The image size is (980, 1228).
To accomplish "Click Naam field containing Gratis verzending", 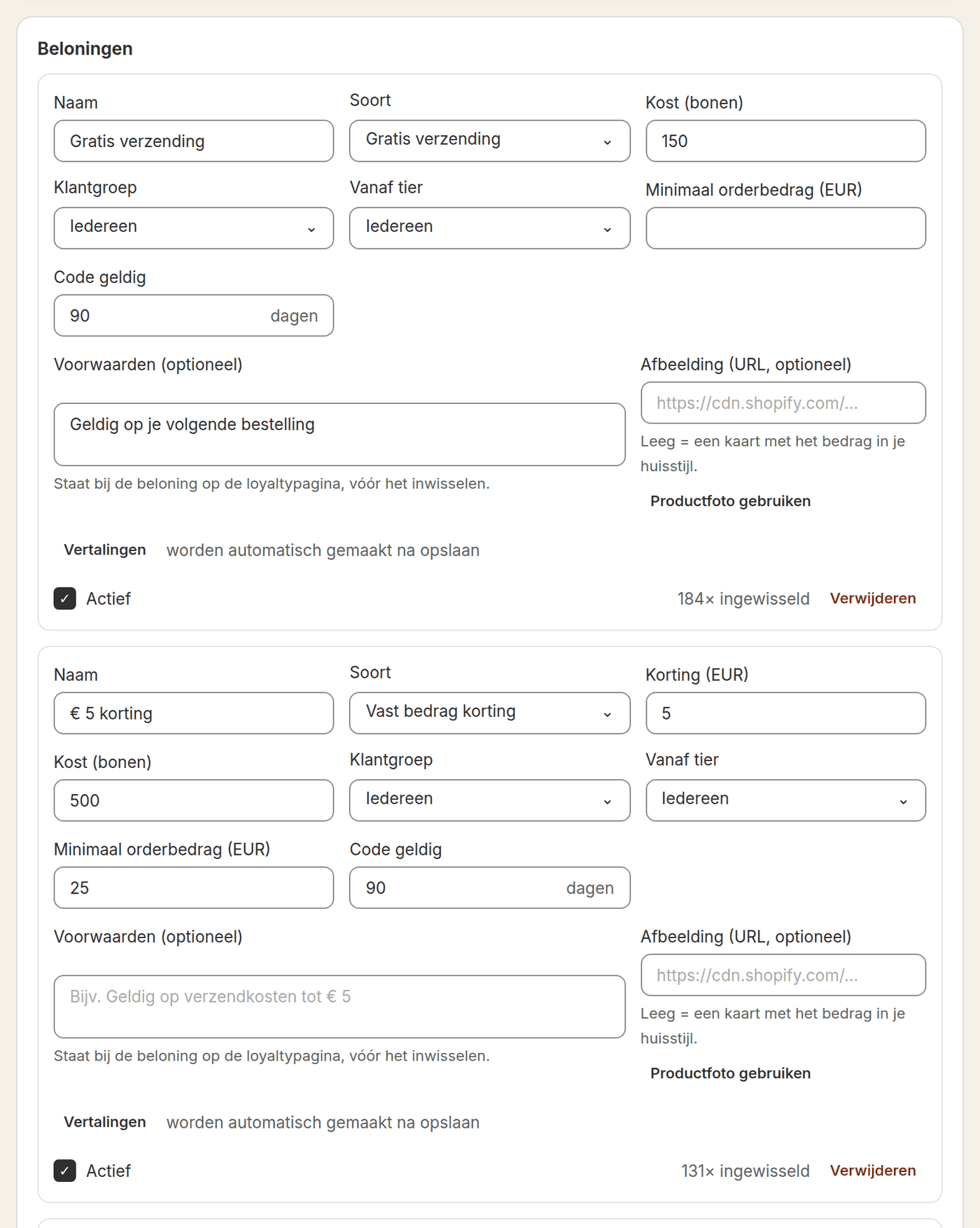I will [194, 141].
